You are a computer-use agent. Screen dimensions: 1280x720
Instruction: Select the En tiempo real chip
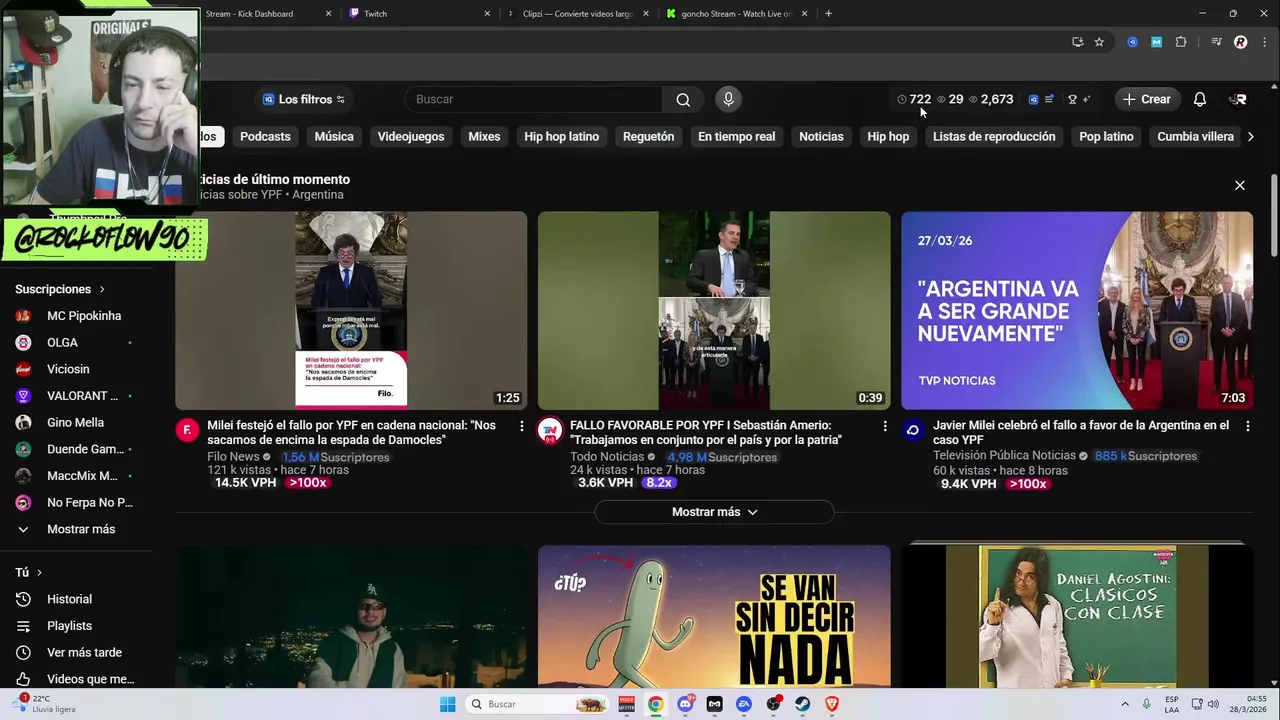(x=736, y=136)
